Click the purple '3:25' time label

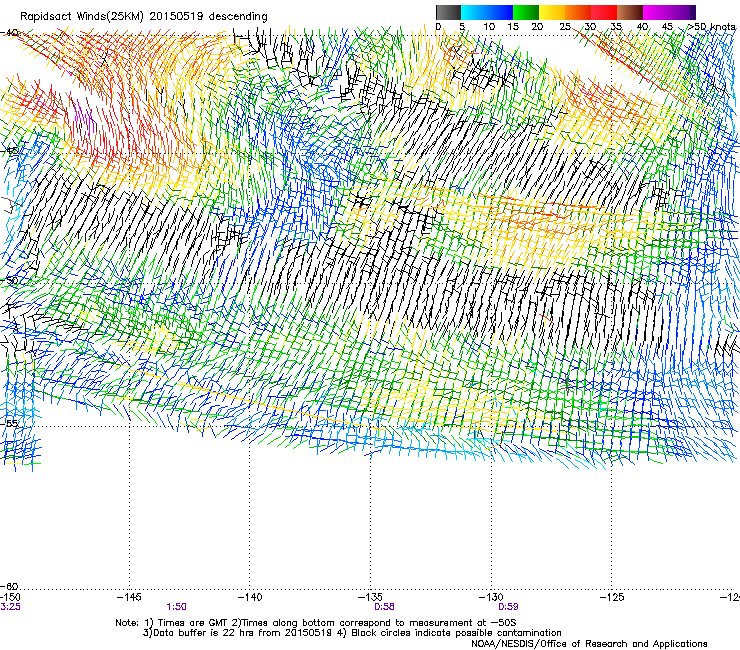tap(10, 607)
